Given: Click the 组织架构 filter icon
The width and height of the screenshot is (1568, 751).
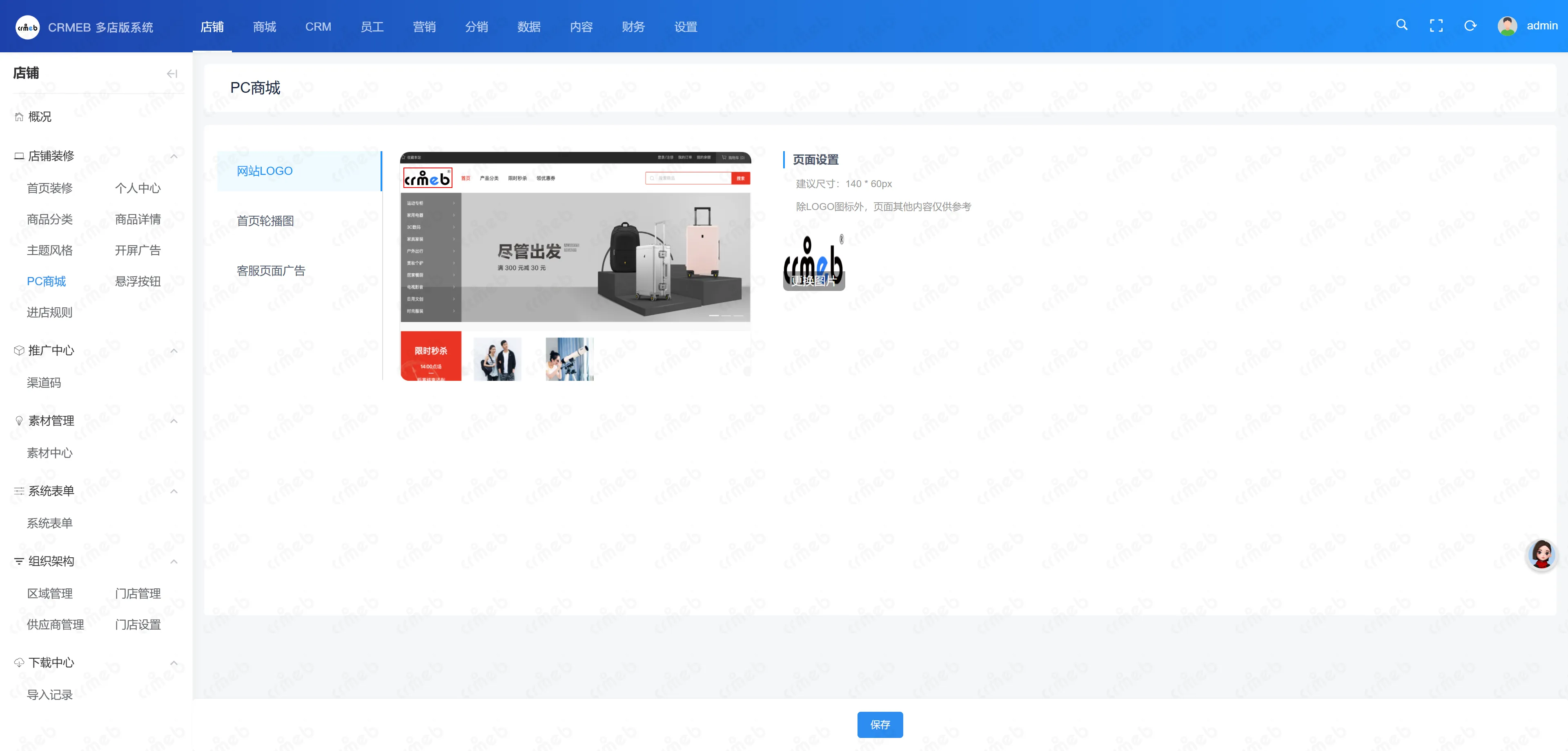Looking at the screenshot, I should [x=19, y=561].
